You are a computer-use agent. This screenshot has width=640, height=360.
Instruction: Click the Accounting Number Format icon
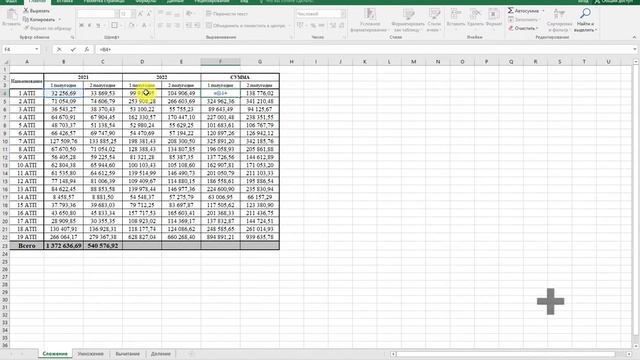click(300, 25)
